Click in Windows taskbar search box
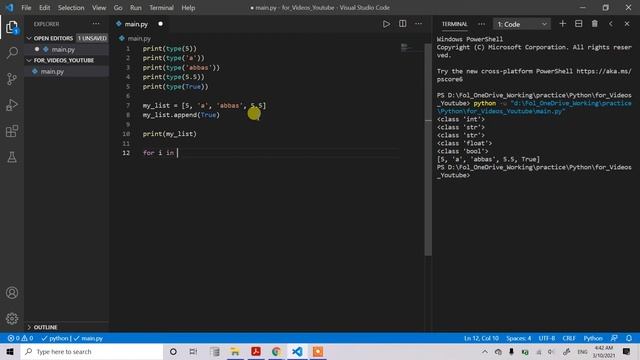 [92, 351]
